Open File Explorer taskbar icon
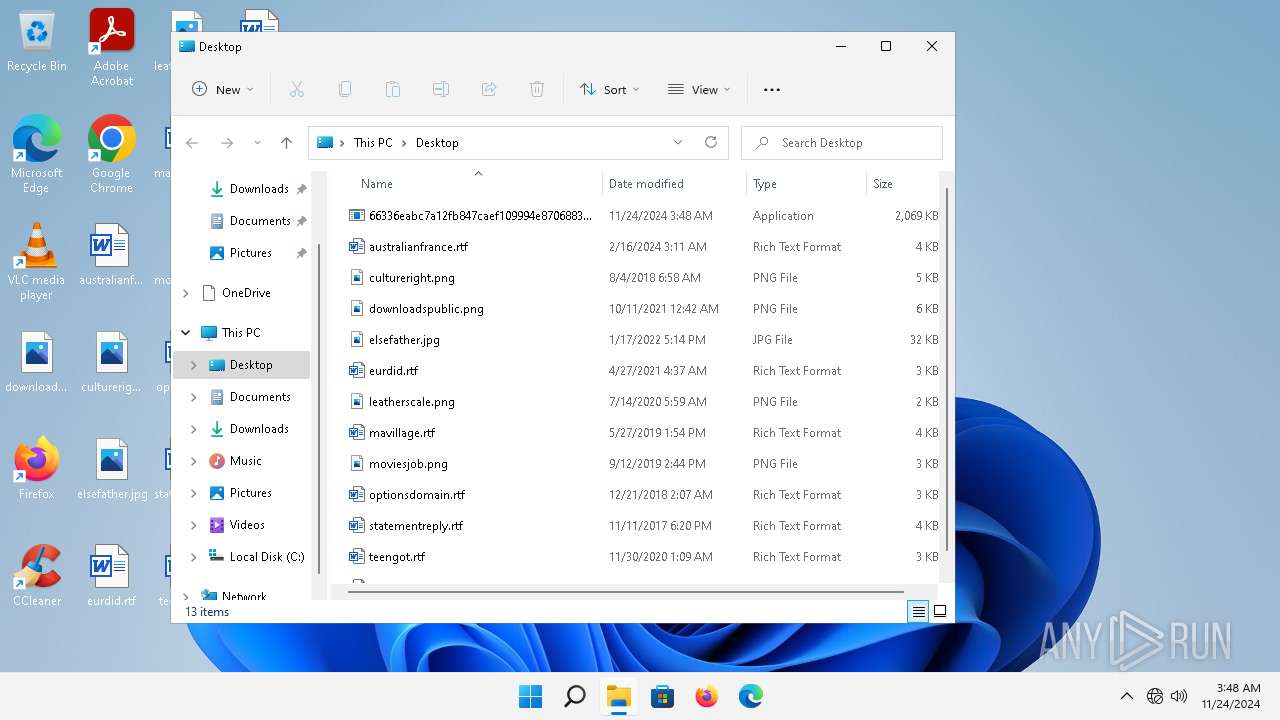The image size is (1280, 720). pos(619,696)
